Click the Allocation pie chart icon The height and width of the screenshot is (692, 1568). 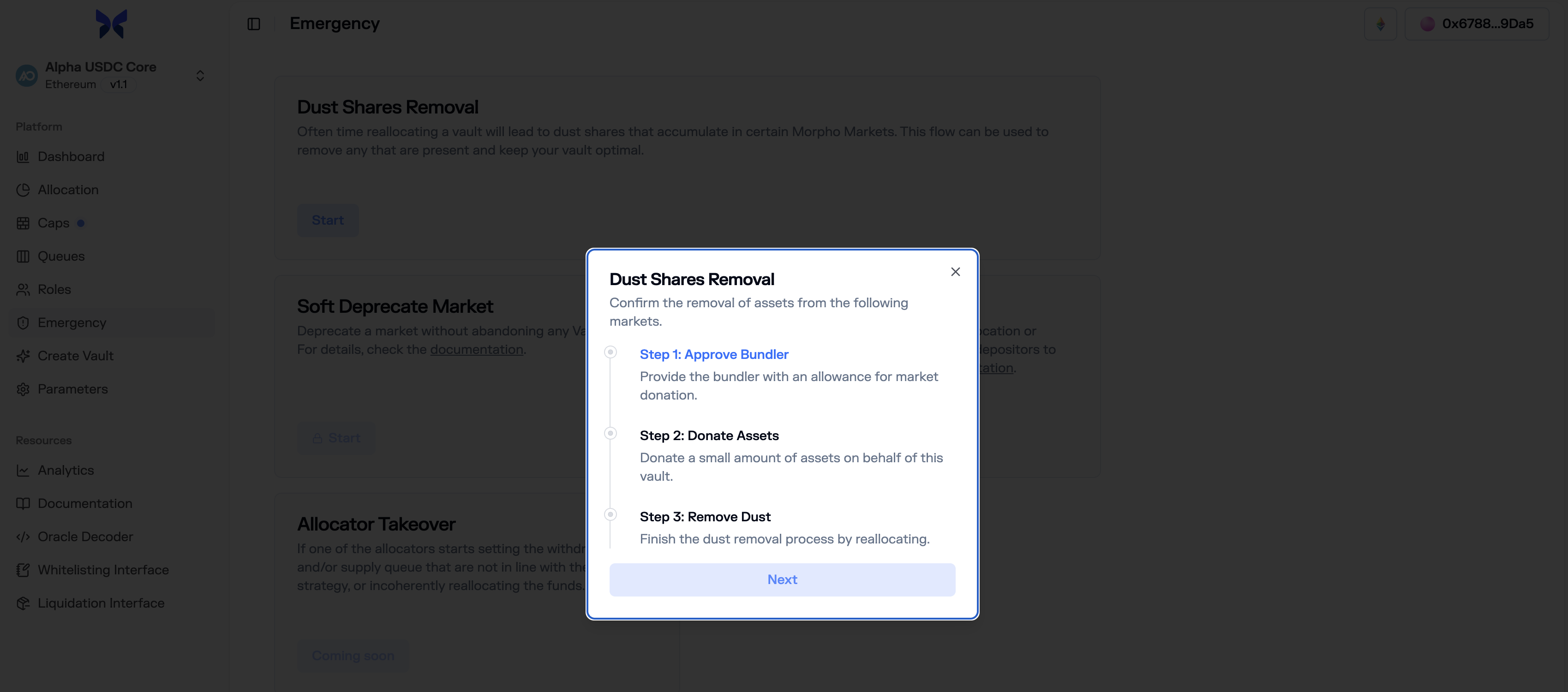(23, 190)
